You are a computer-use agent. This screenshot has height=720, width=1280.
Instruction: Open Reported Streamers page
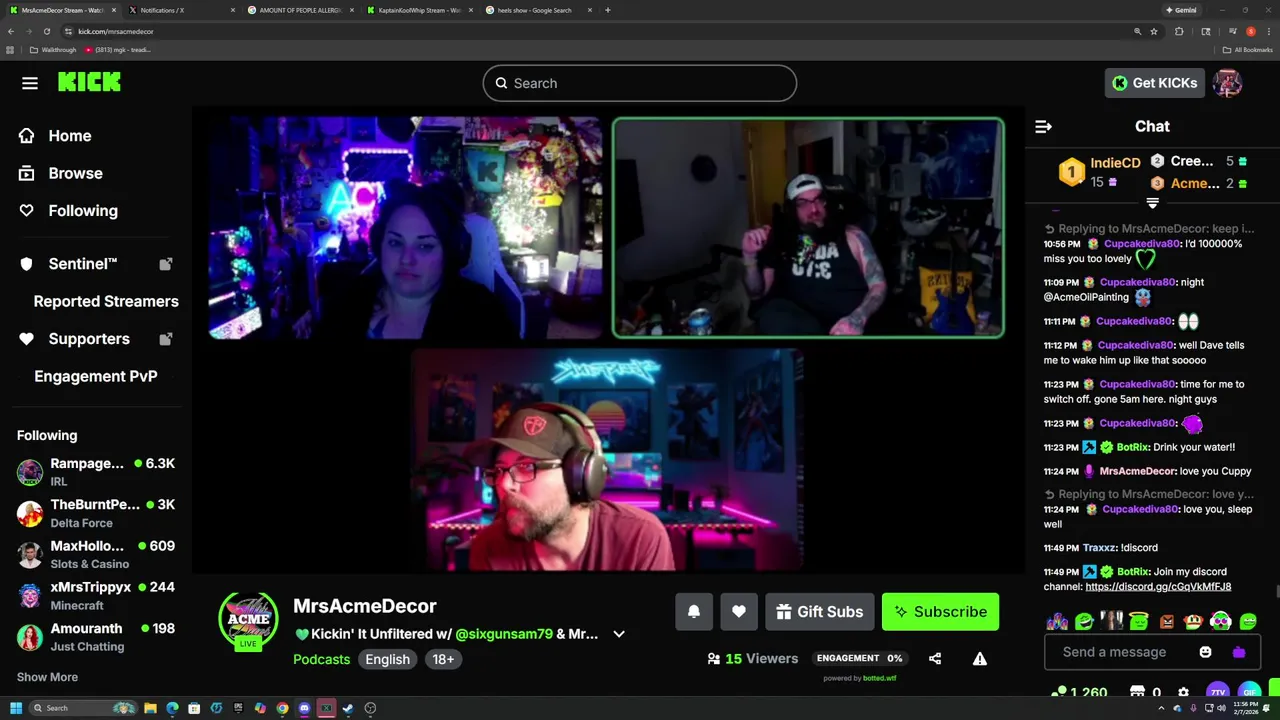[106, 301]
